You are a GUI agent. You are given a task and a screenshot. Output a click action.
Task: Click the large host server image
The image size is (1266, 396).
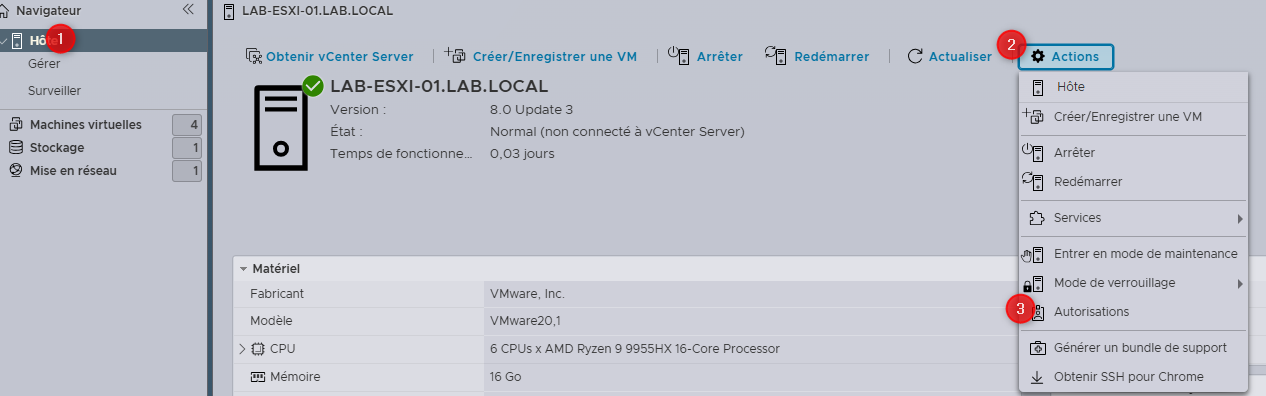[281, 127]
